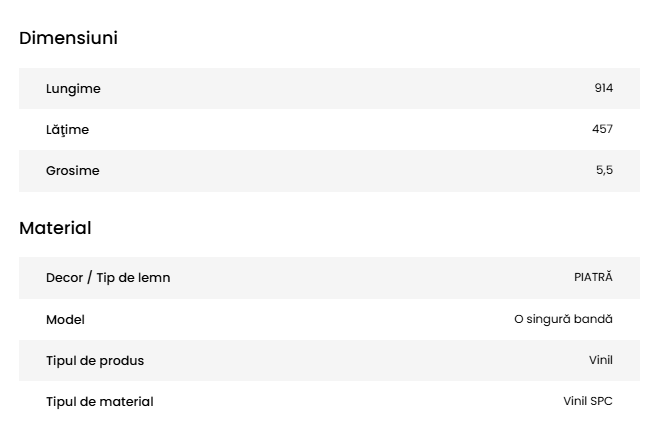The image size is (656, 448).
Task: Click the middle of the shaded Grosime row
Action: pos(329,171)
